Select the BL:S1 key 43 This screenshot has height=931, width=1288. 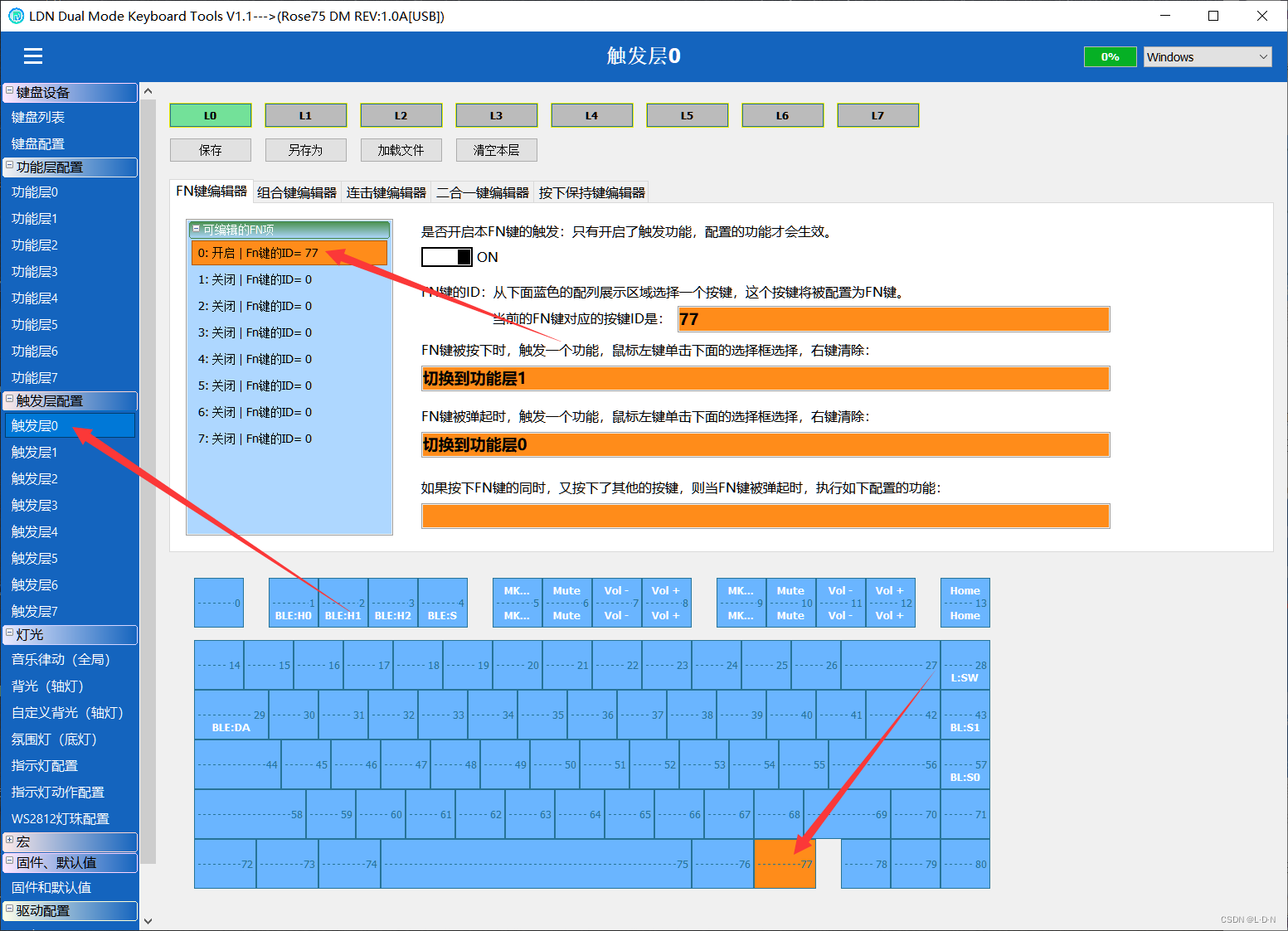coord(965,715)
